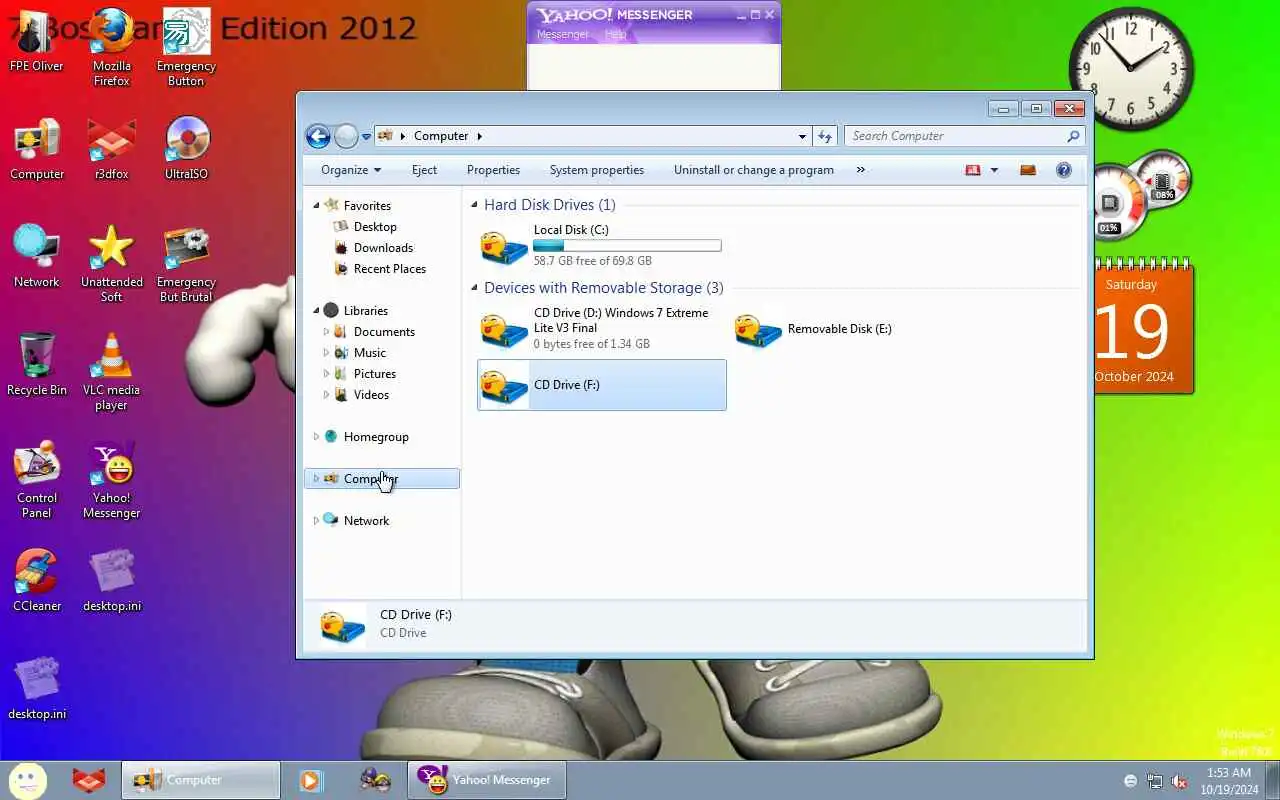Open System properties from toolbar
Screen dimensions: 1280x800
(596, 170)
